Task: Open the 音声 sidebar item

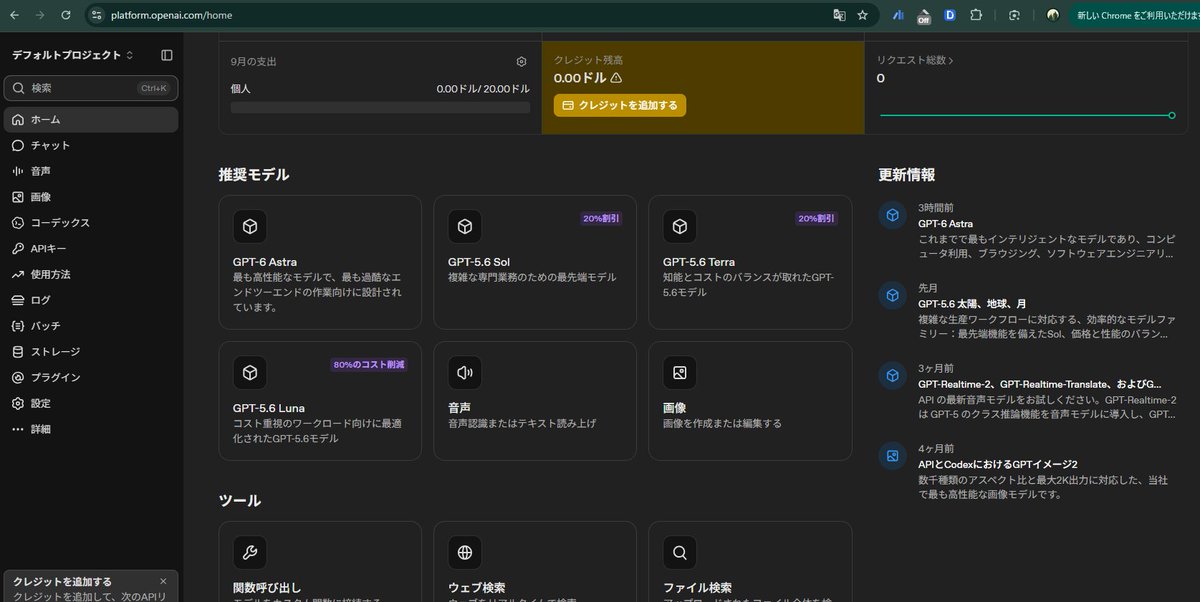Action: 91,171
